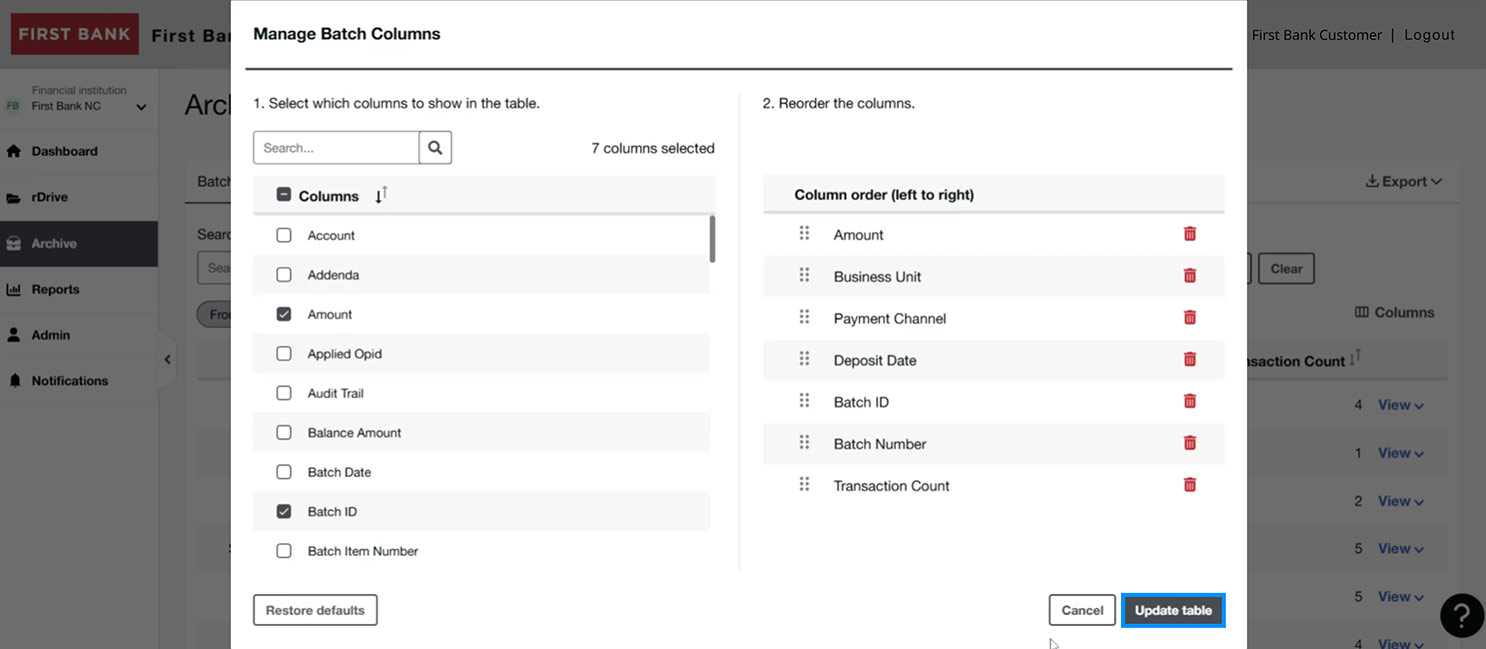Viewport: 1486px width, 649px height.
Task: Open a View dropdown in the results table
Action: (1401, 404)
